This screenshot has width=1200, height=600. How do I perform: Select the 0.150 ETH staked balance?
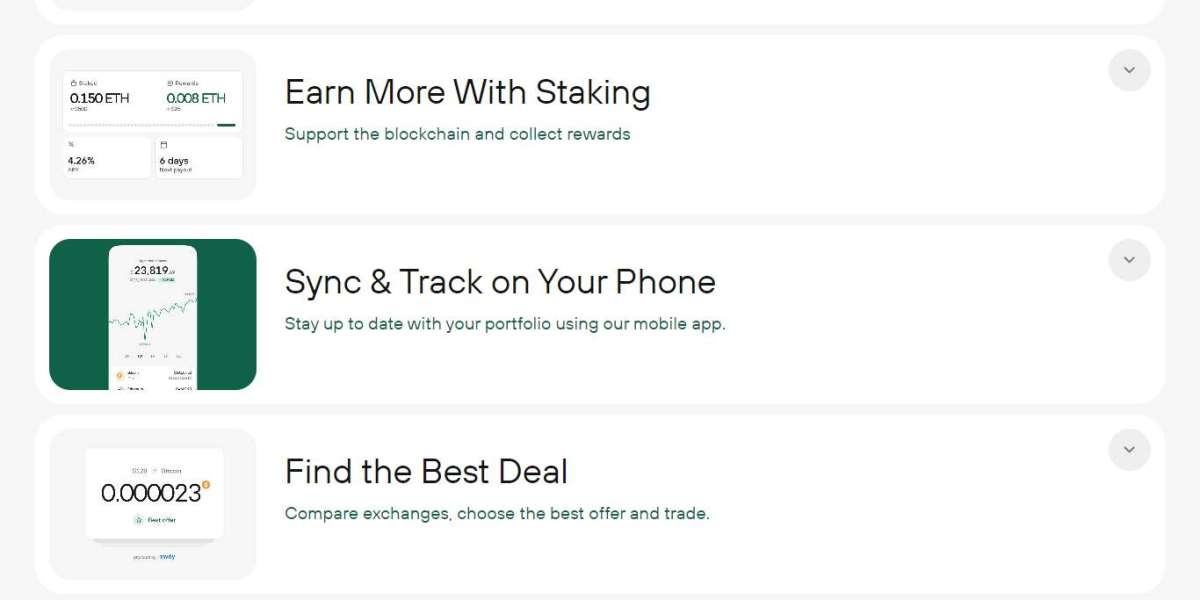tap(100, 99)
